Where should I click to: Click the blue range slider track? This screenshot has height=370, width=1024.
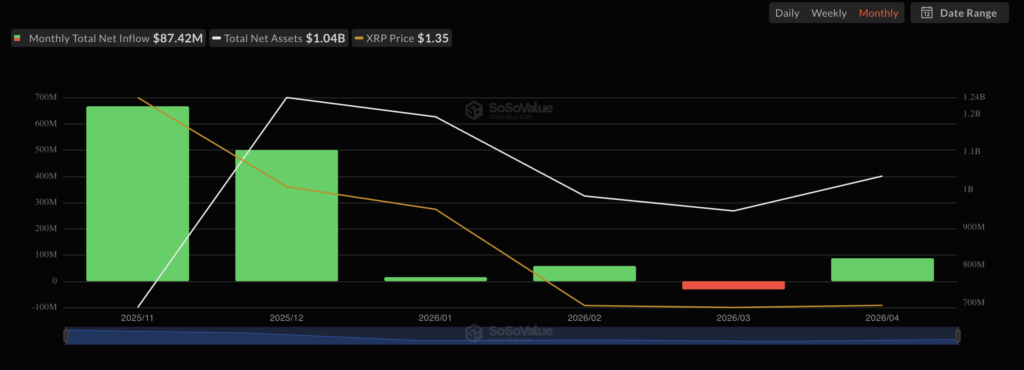(511, 336)
